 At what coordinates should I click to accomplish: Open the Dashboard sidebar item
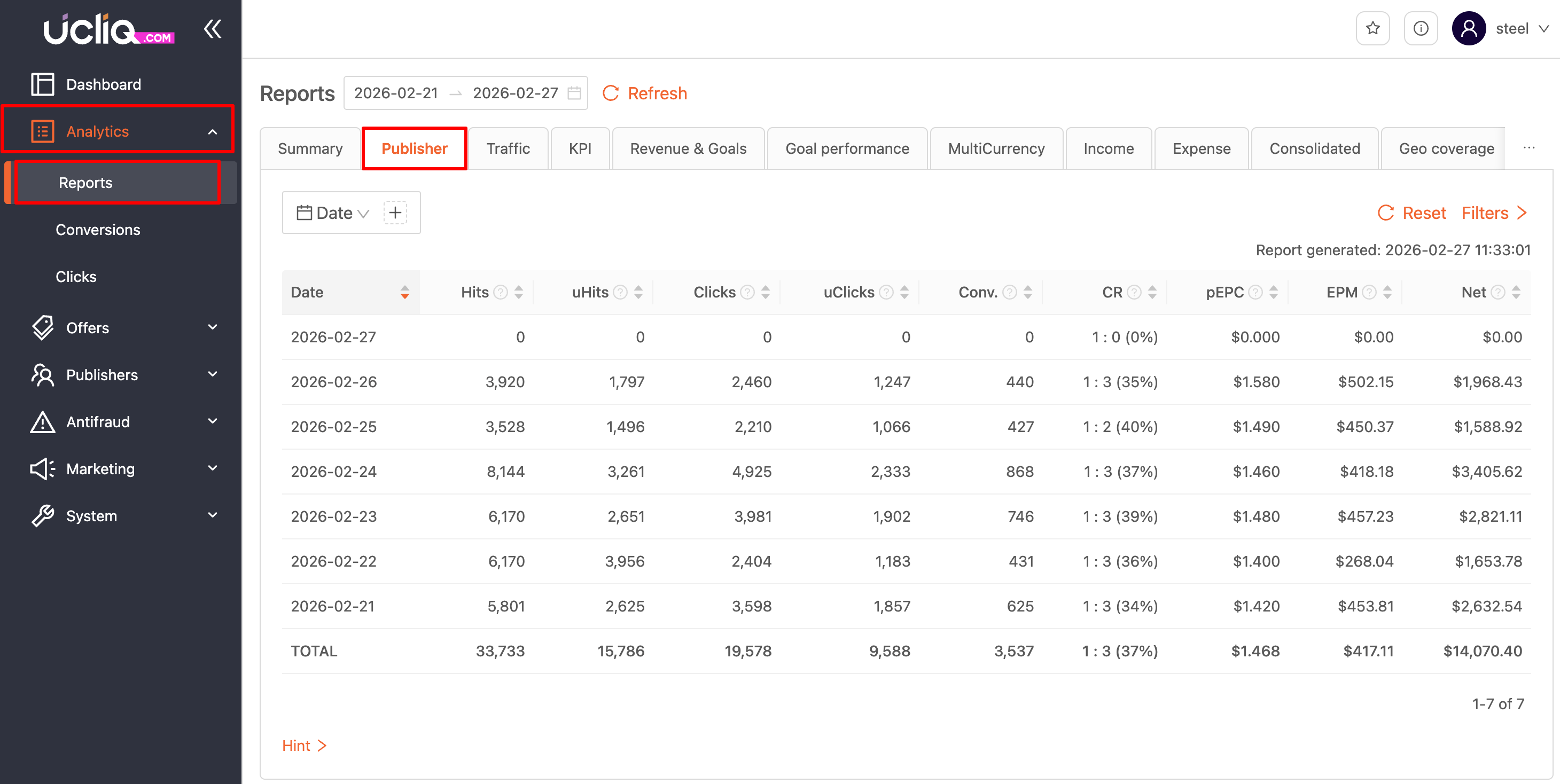coord(103,84)
